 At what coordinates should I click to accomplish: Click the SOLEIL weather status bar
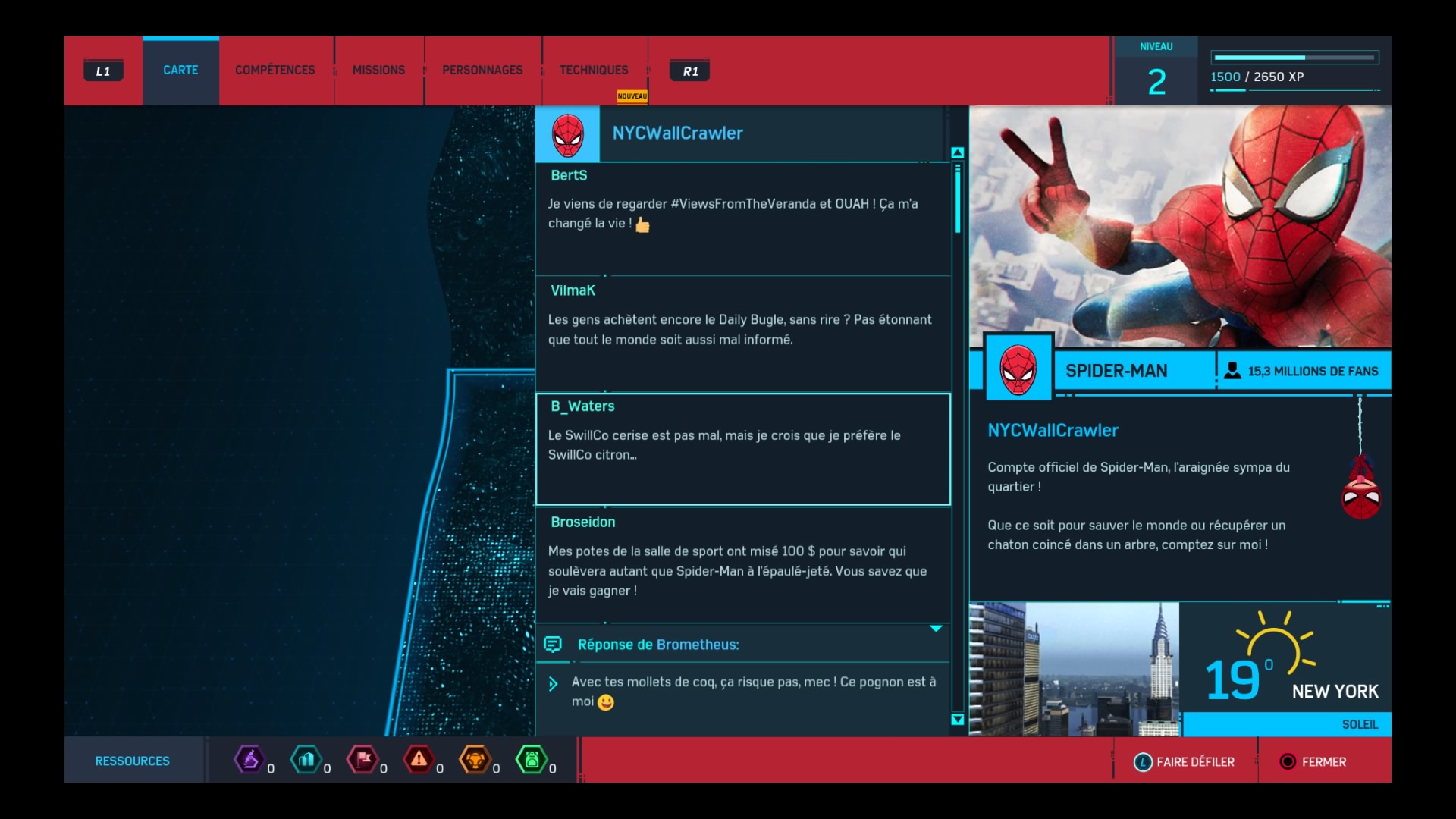click(1287, 724)
